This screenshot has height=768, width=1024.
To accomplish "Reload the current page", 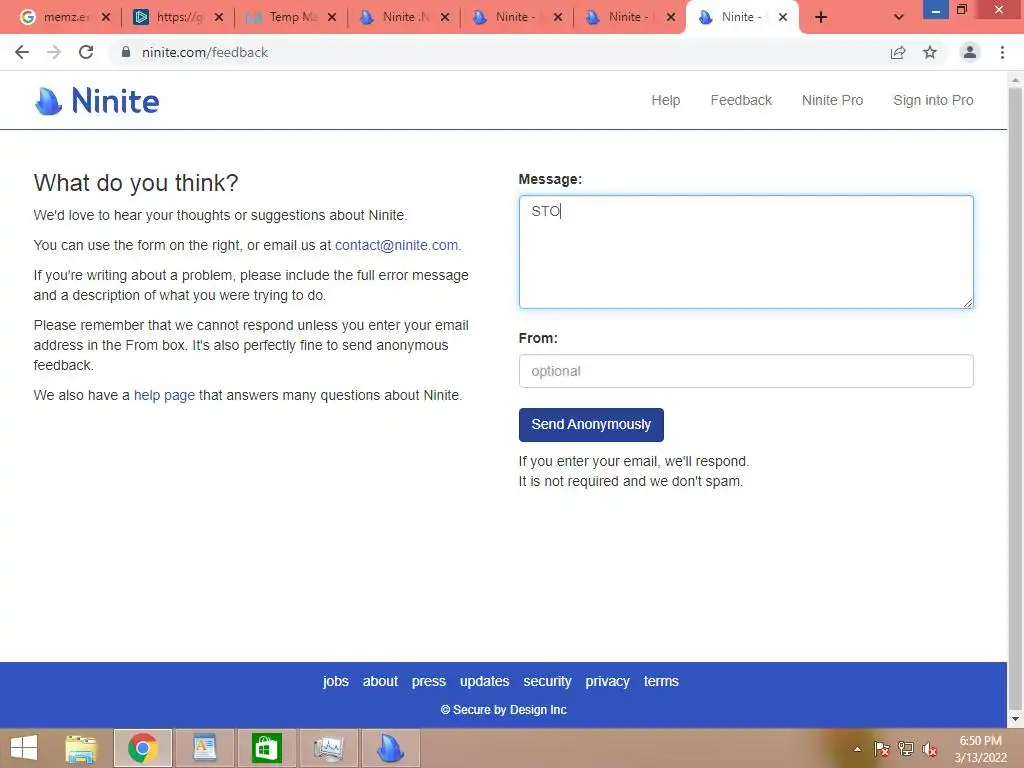I will point(86,52).
